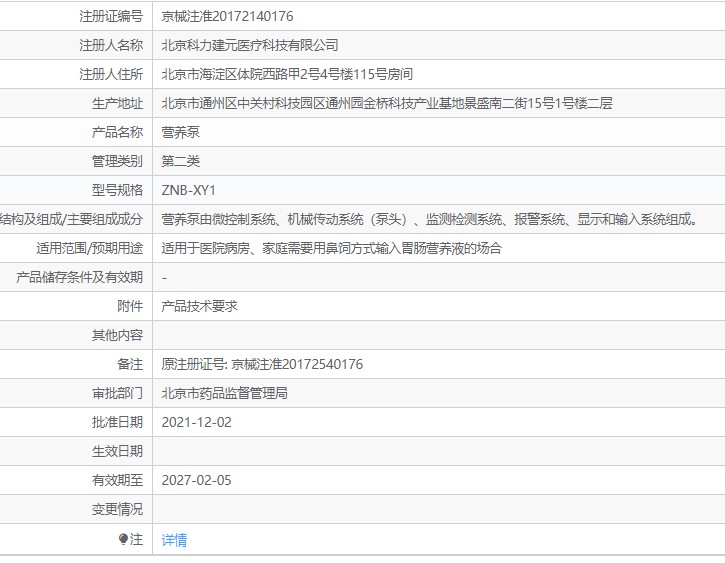Select the registrant address with 体院西路甲2号
This screenshot has width=725, height=563.
(x=287, y=74)
